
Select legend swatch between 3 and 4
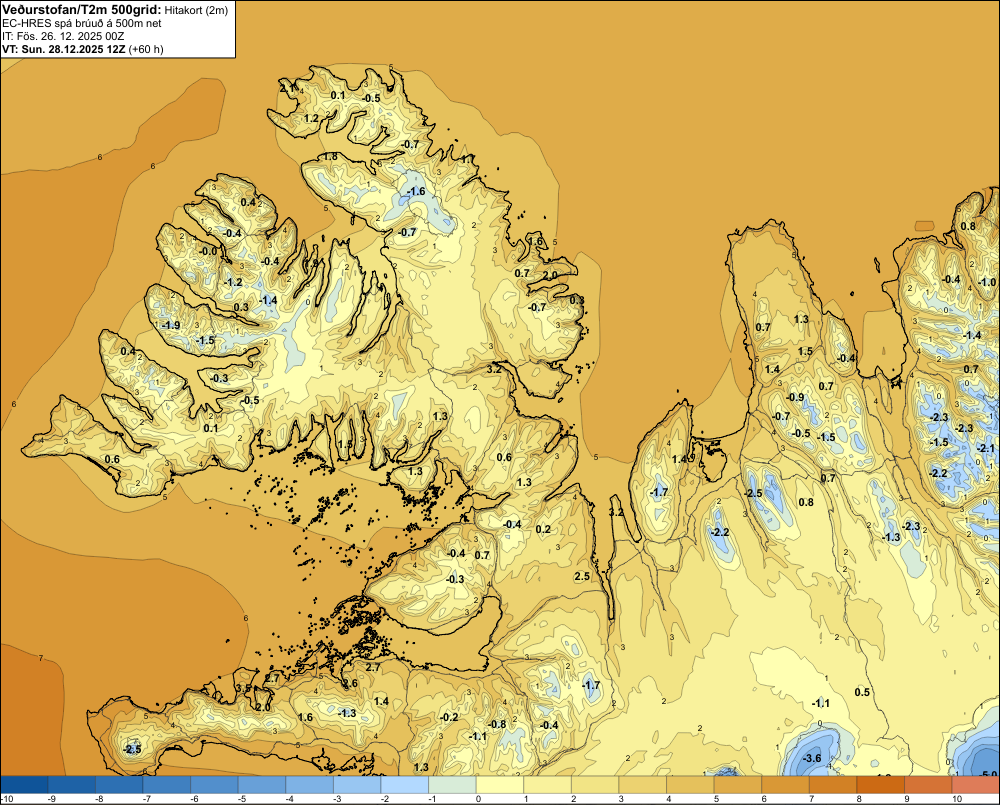click(643, 785)
